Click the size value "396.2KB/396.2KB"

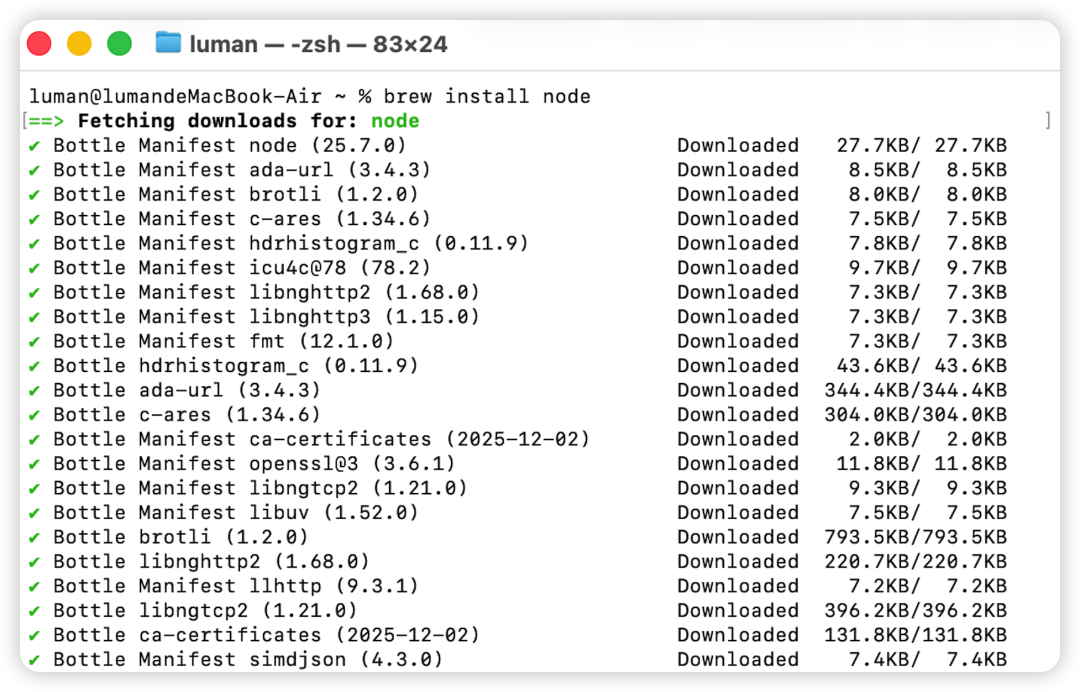pos(915,610)
